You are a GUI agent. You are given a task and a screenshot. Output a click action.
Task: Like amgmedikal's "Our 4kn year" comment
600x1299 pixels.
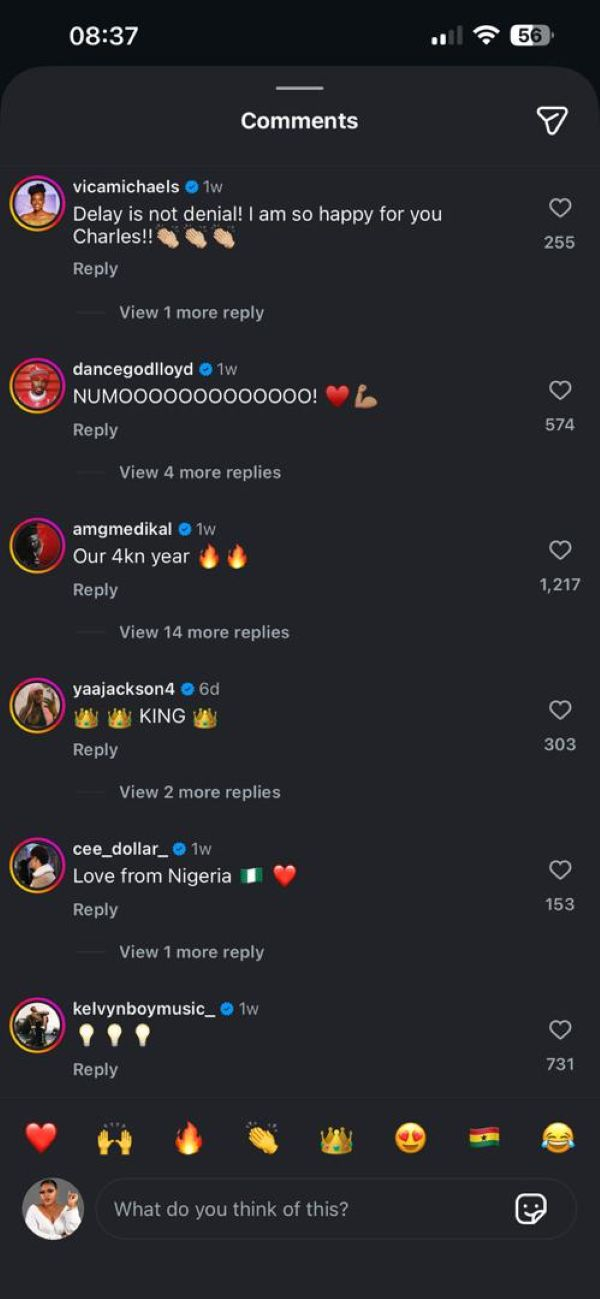click(x=560, y=550)
